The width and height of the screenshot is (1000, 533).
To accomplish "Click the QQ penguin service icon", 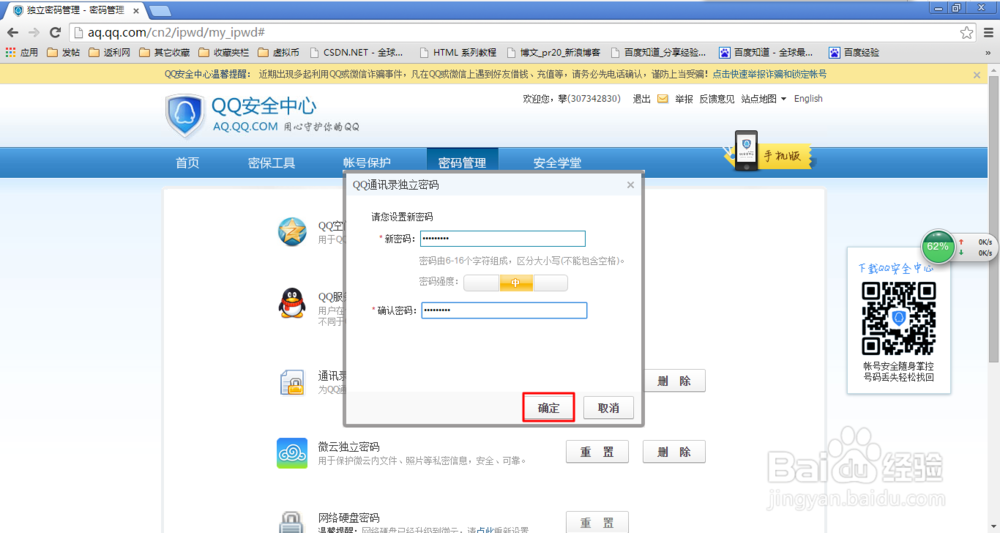I will click(x=292, y=303).
